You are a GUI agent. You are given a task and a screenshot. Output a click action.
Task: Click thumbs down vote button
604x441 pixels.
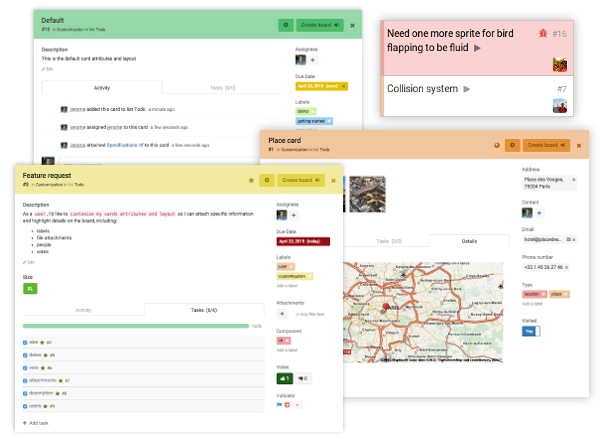click(303, 379)
